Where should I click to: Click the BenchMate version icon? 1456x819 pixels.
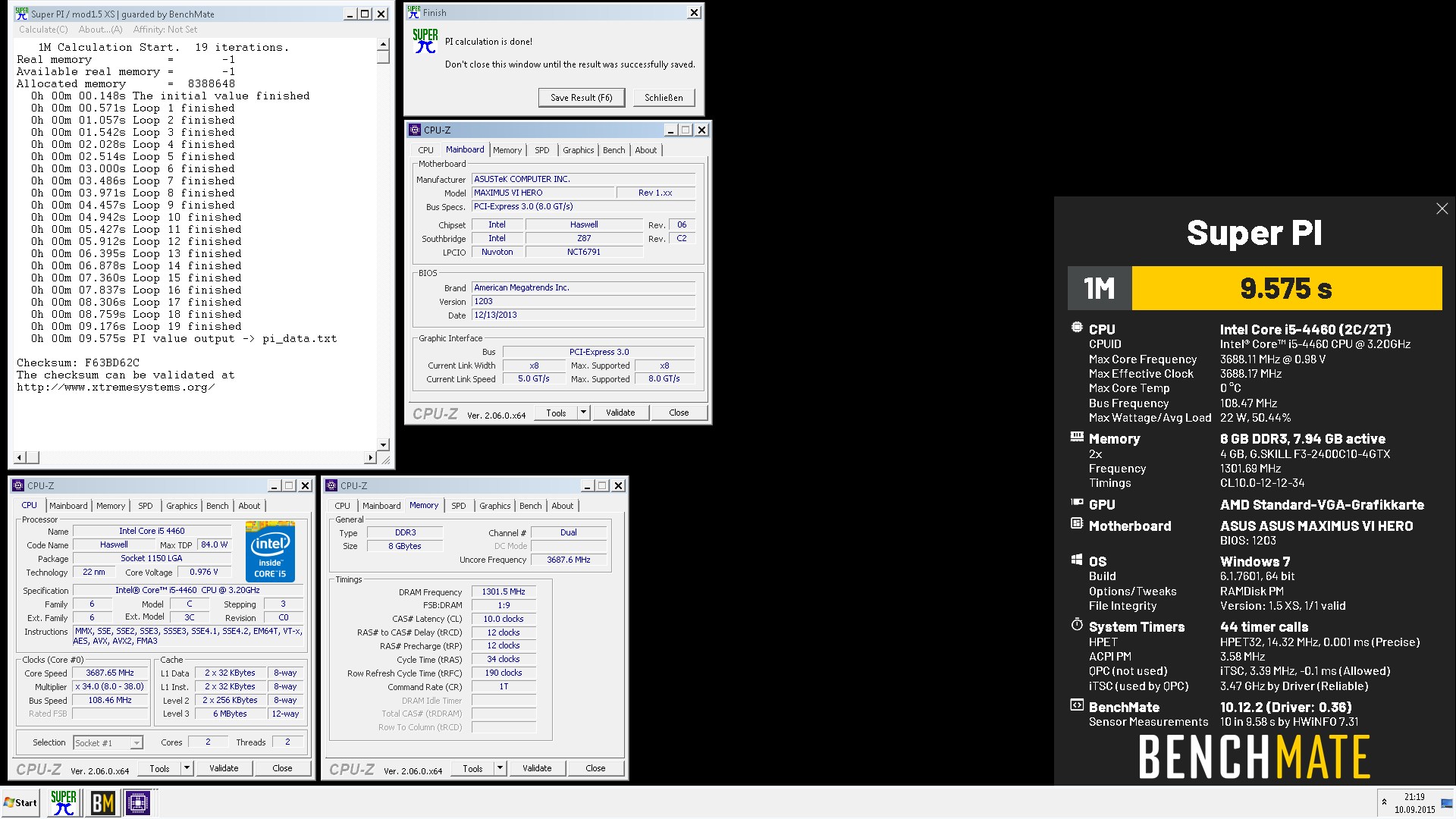[1076, 705]
